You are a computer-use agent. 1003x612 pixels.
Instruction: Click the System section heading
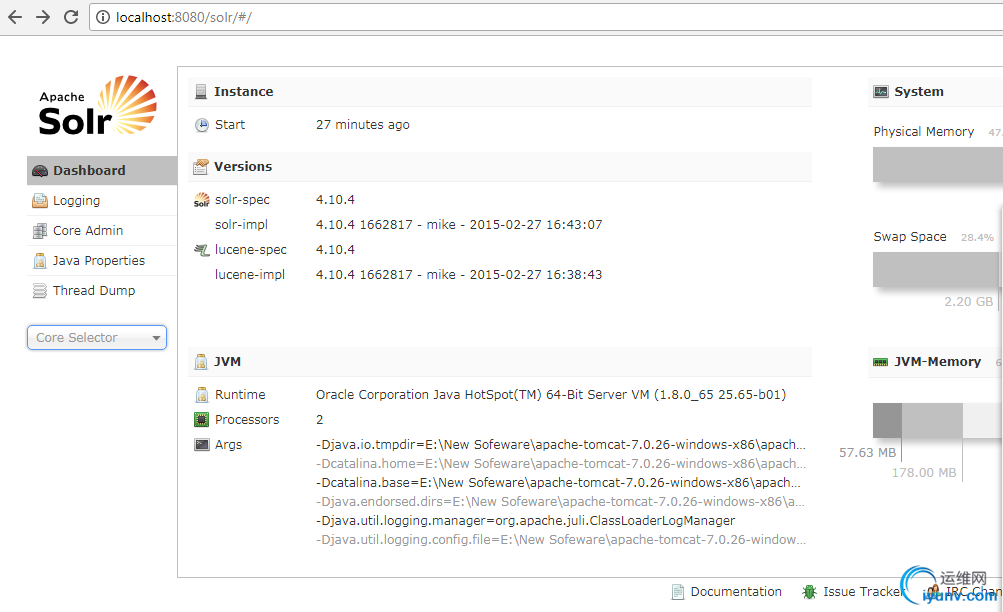click(919, 91)
